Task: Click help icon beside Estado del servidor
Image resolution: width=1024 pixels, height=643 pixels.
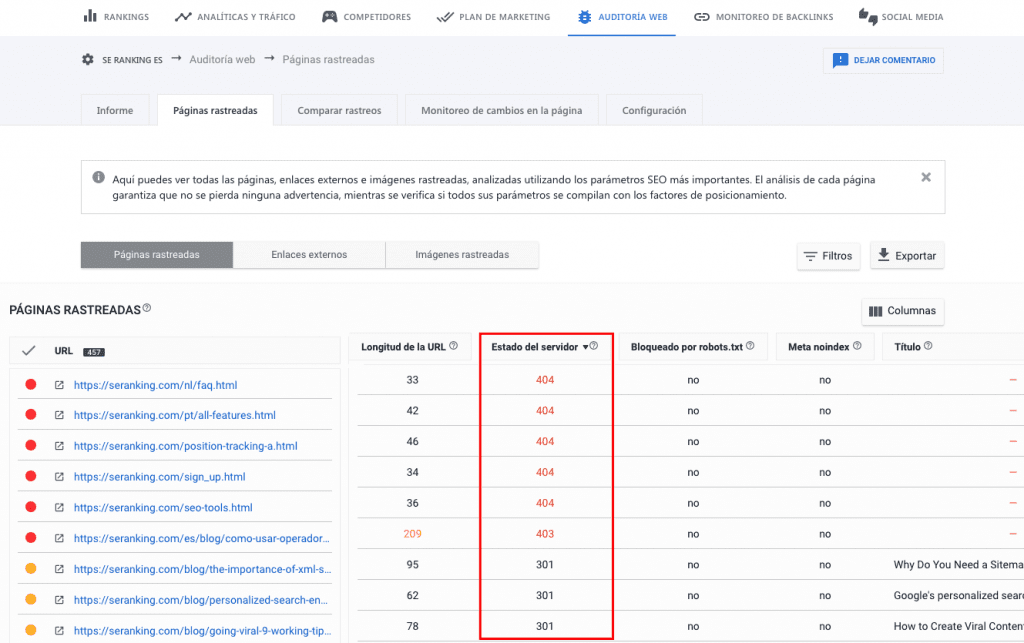Action: (594, 346)
